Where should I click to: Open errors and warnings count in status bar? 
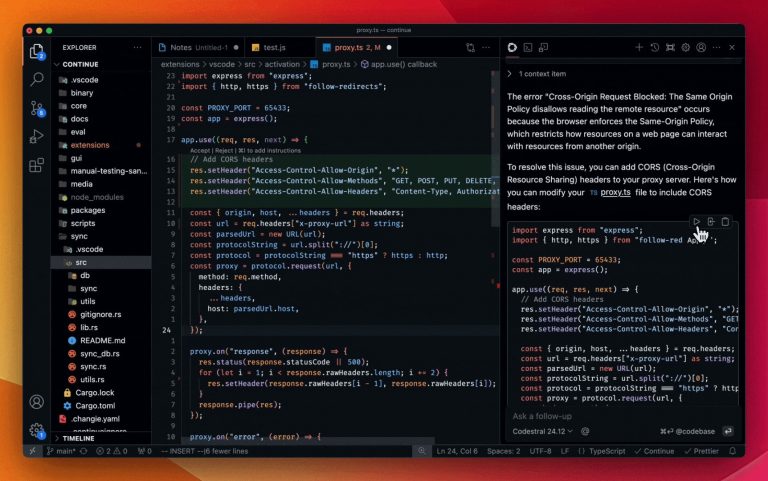pos(112,451)
